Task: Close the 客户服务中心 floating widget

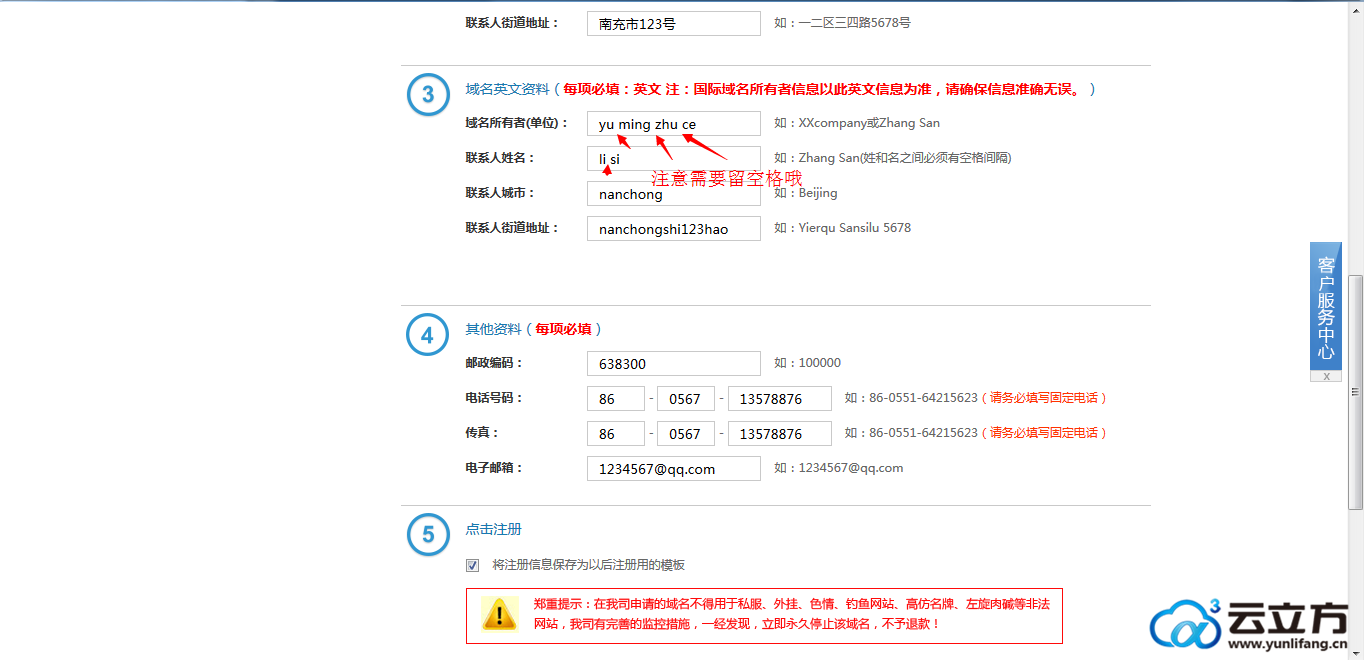Action: 1326,377
